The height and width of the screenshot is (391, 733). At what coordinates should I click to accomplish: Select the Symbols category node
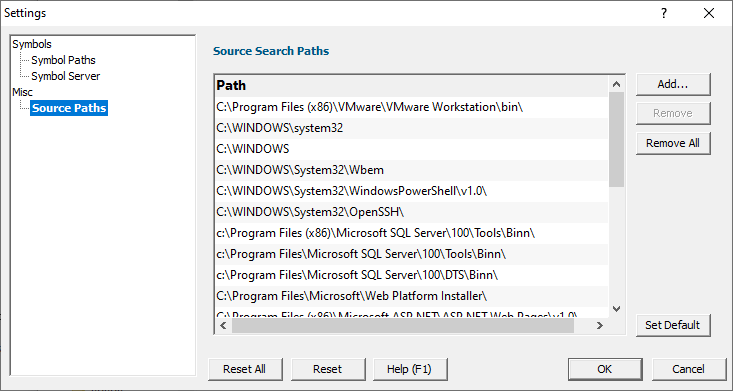click(32, 44)
